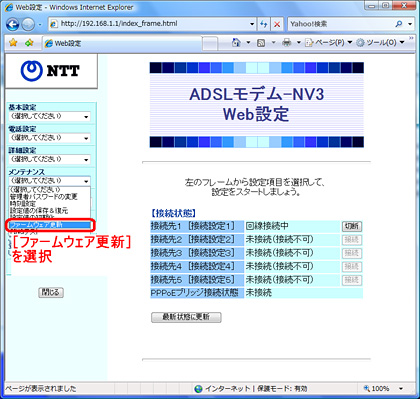This screenshot has height=399, width=420.
Task: Open the Favorites Center star icon
Action: (x=13, y=43)
